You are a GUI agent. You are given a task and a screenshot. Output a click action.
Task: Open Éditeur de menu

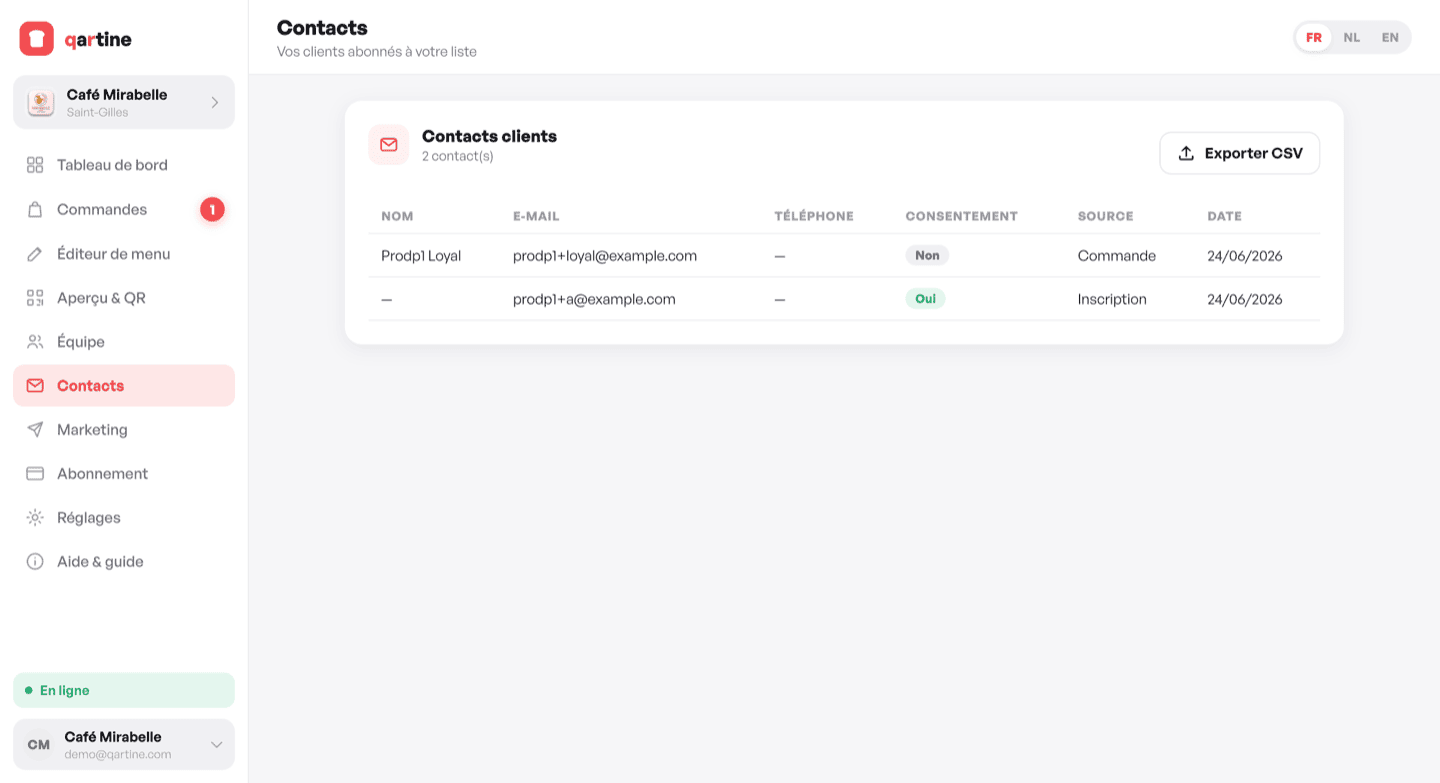[124, 254]
